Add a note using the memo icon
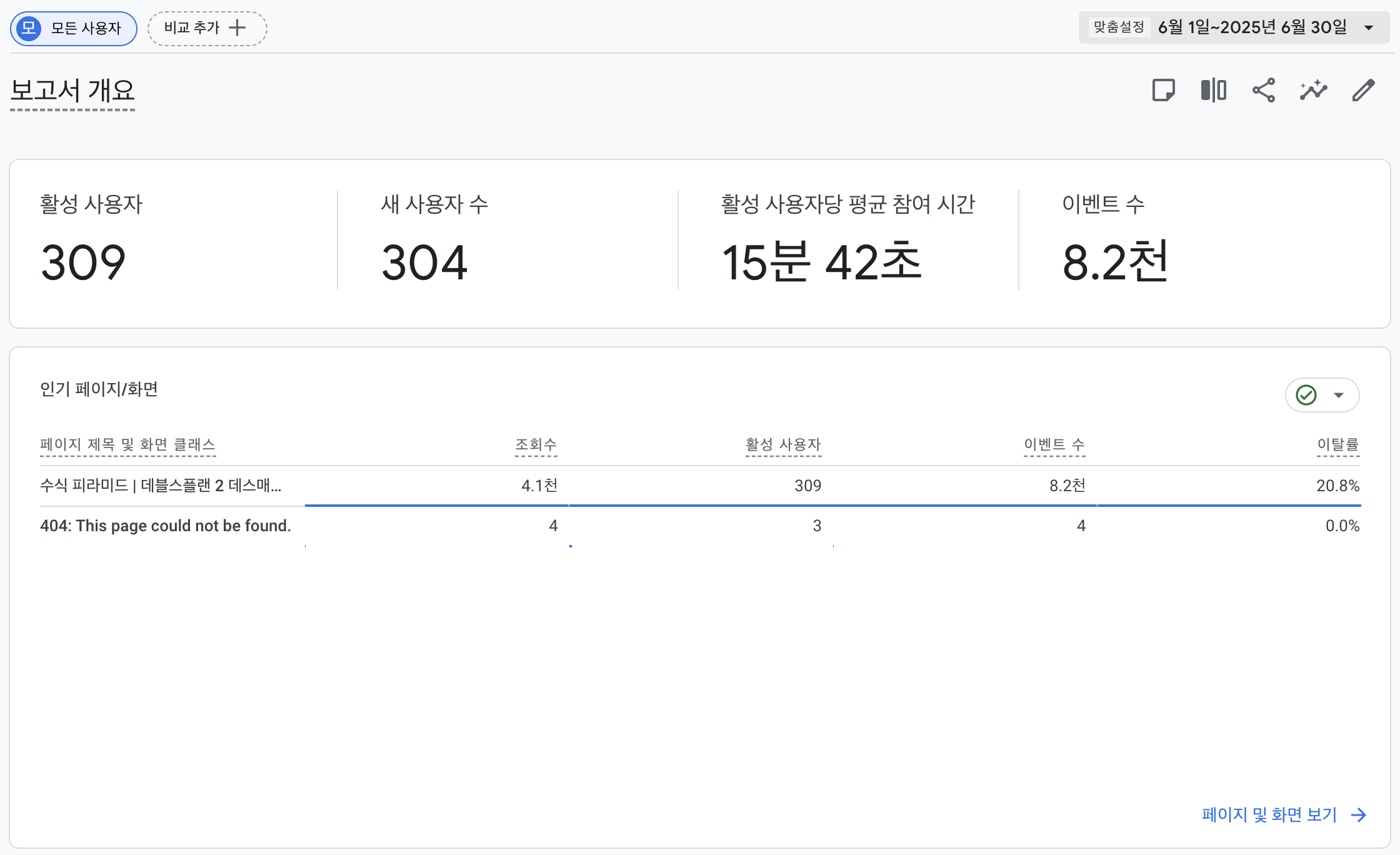This screenshot has height=855, width=1400. (1164, 90)
